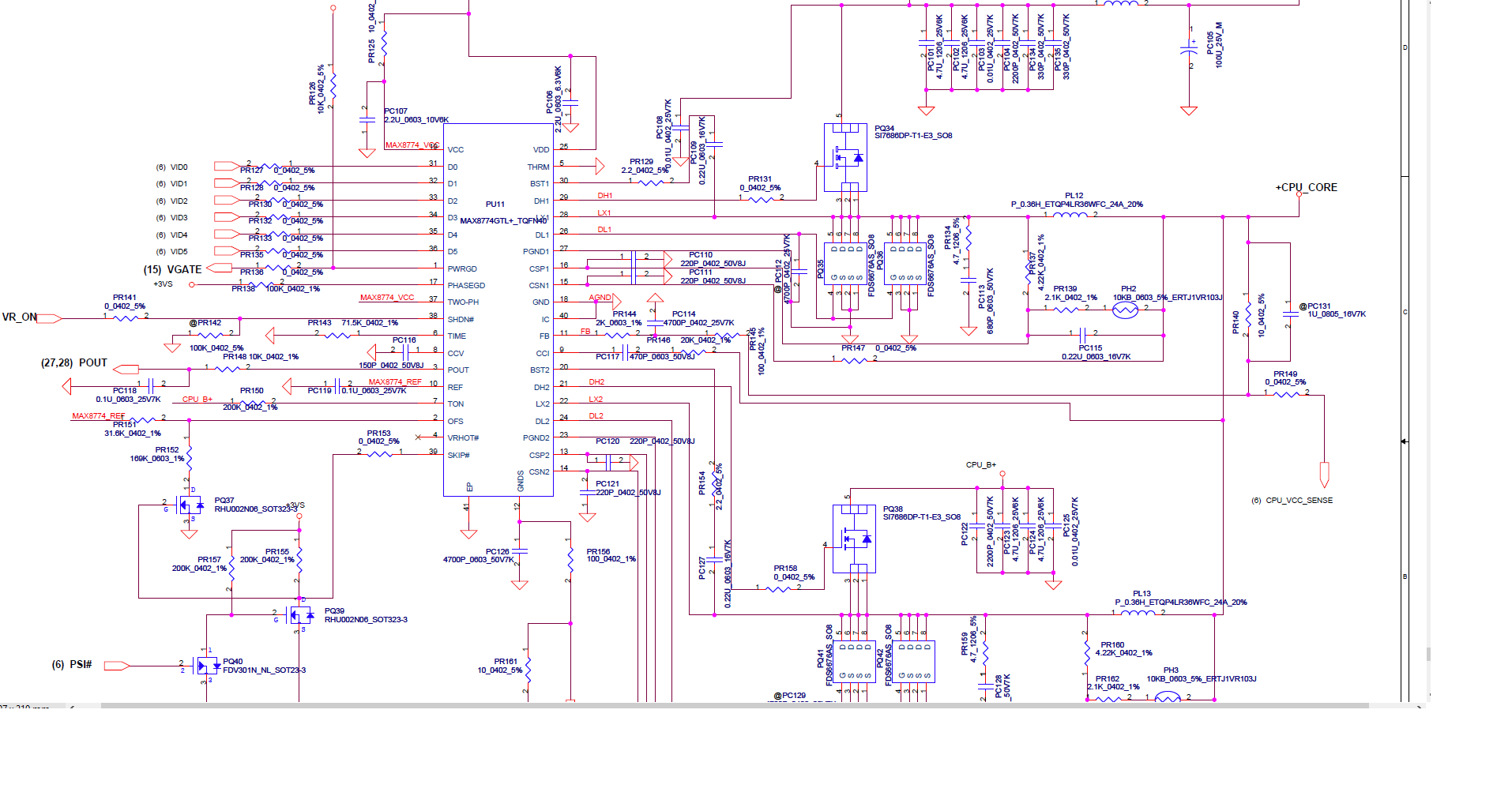
Task: Click the PC121 capacitor label
Action: pyautogui.click(x=607, y=484)
